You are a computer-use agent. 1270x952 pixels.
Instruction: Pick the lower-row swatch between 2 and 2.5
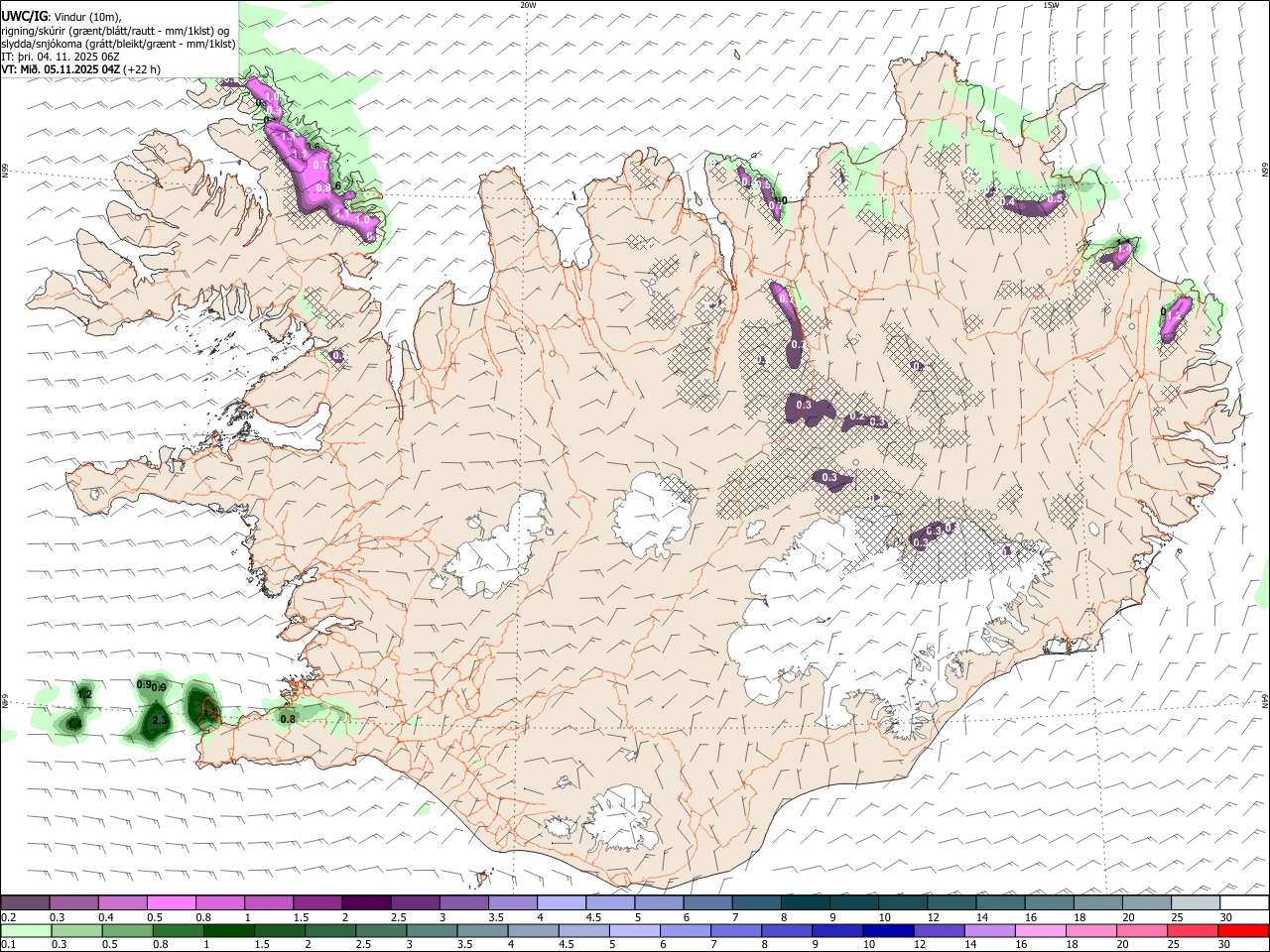coord(331,931)
